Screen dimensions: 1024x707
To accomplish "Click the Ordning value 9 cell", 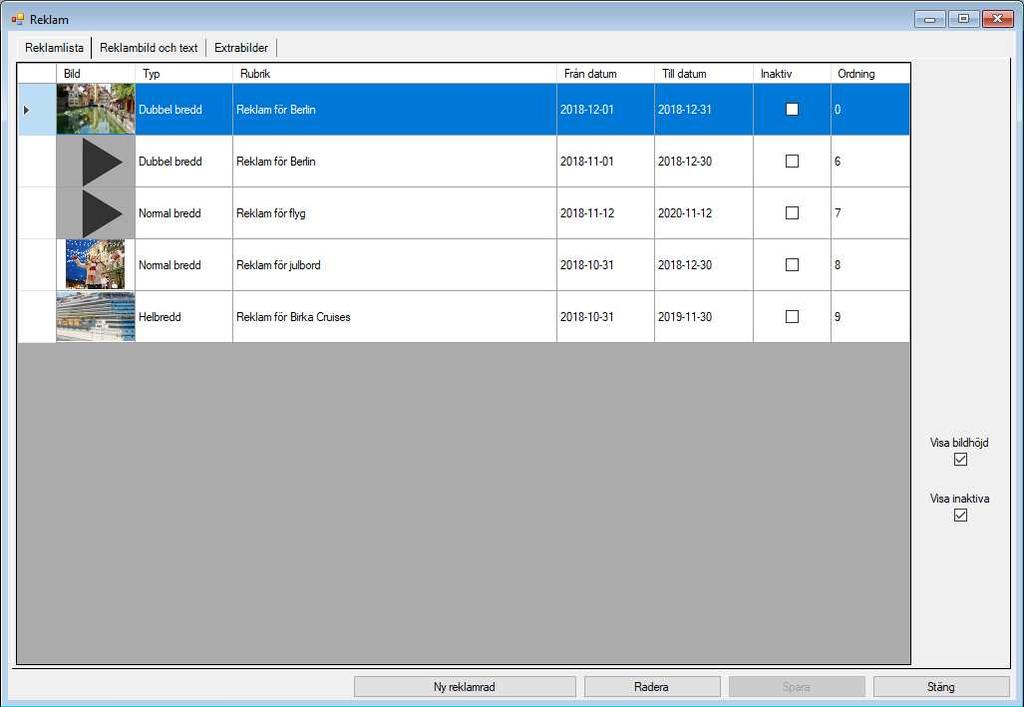I will pos(870,317).
